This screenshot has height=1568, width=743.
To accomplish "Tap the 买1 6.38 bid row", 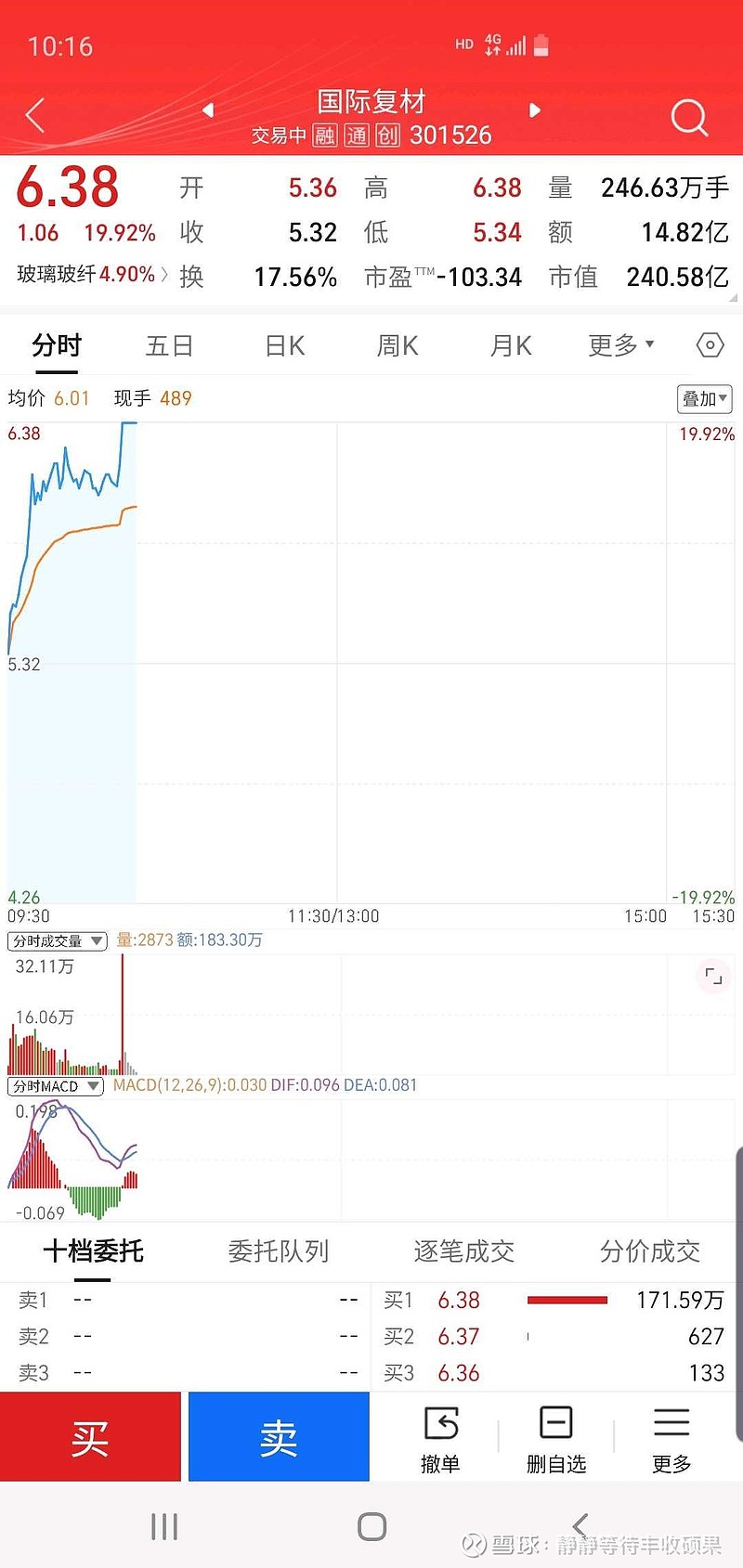I will pyautogui.click(x=553, y=1300).
